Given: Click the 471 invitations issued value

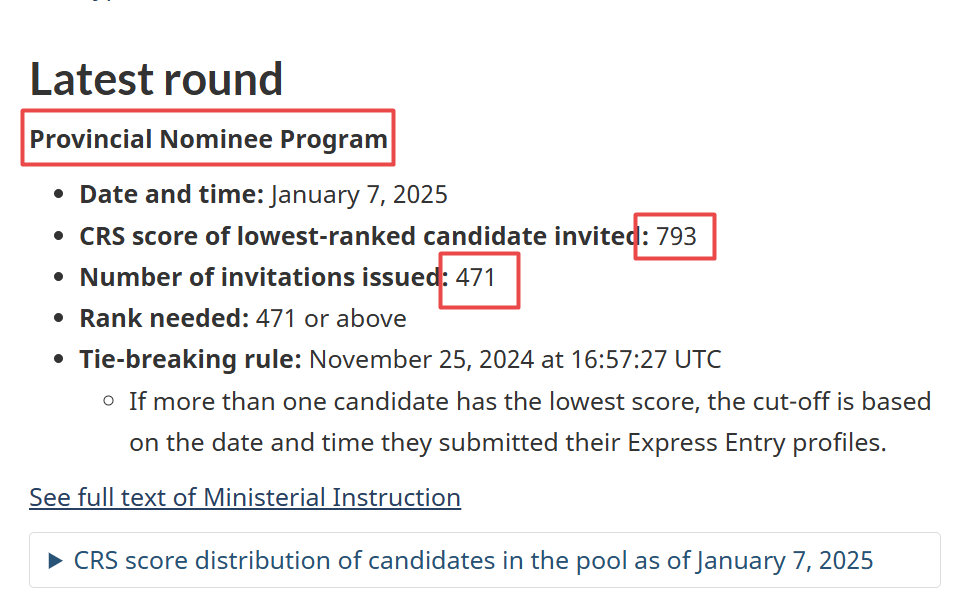Looking at the screenshot, I should 476,277.
